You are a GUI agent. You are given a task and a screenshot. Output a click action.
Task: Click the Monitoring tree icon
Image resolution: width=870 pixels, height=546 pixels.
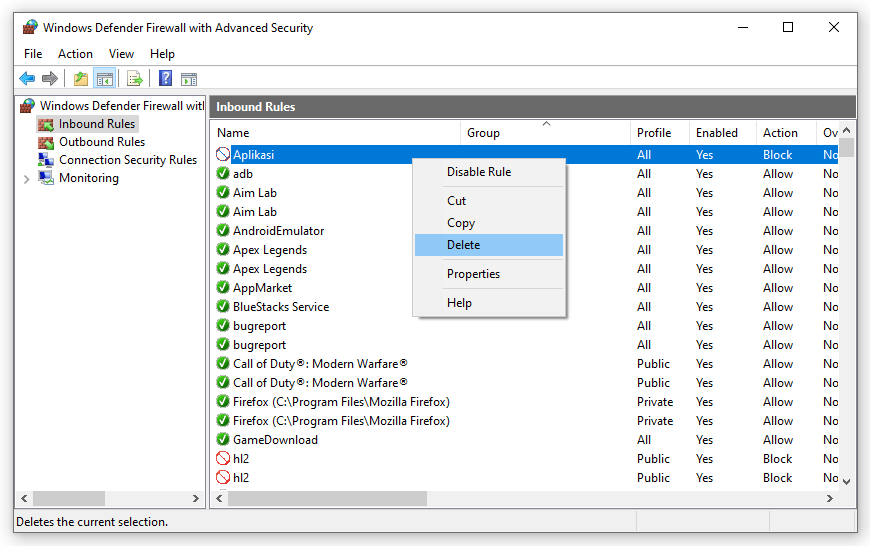[45, 178]
